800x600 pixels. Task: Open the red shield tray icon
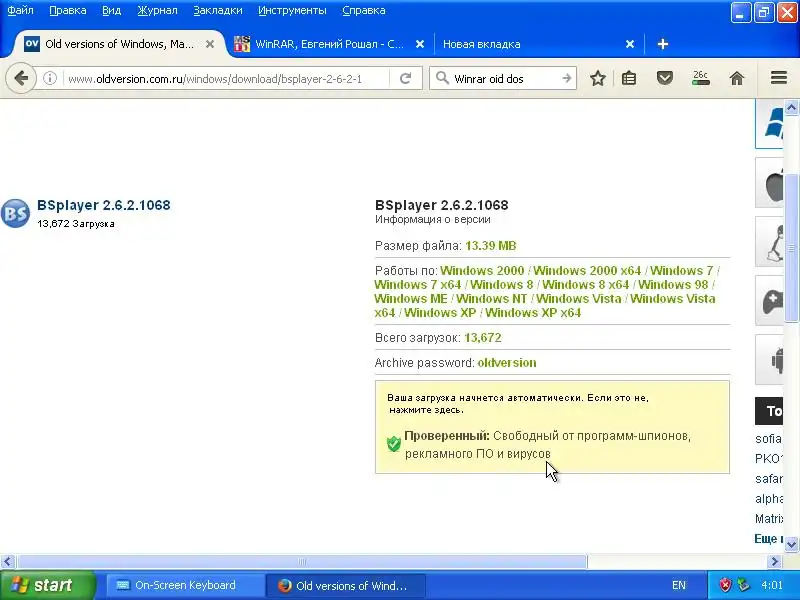click(725, 585)
